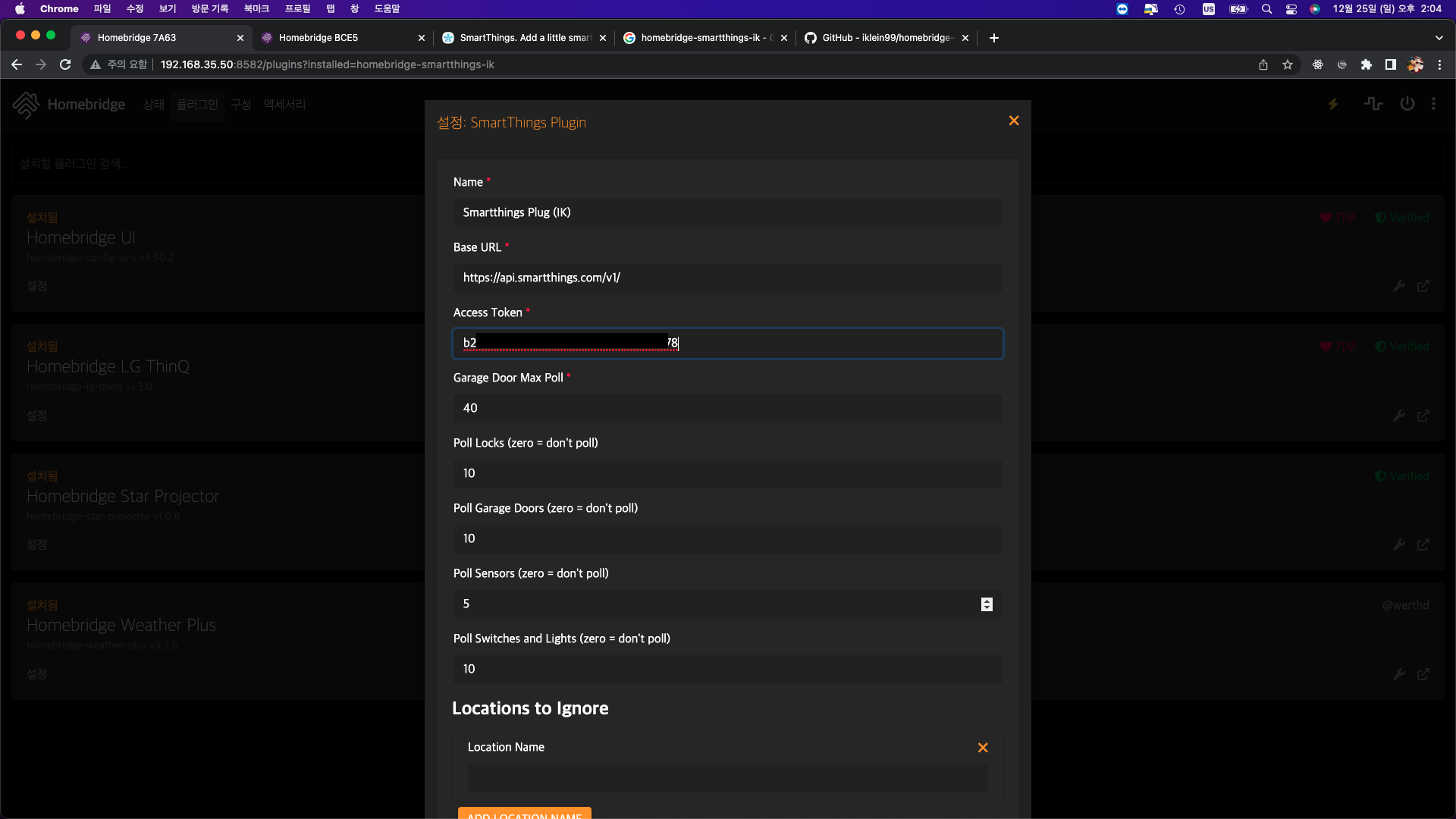Click the page share icon in address bar
Viewport: 1456px width, 819px height.
pyautogui.click(x=1263, y=65)
